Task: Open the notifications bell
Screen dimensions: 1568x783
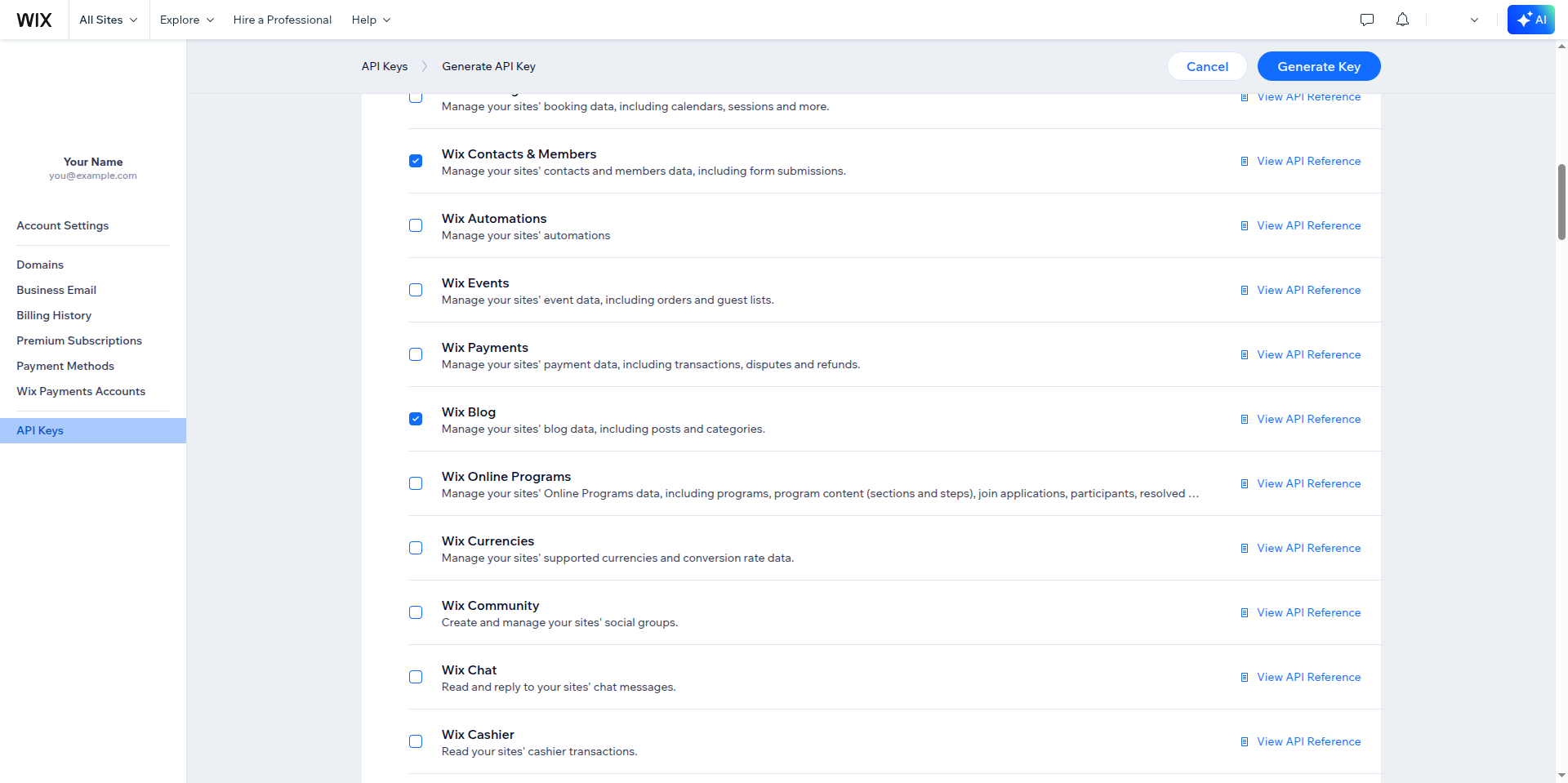Action: [x=1402, y=20]
